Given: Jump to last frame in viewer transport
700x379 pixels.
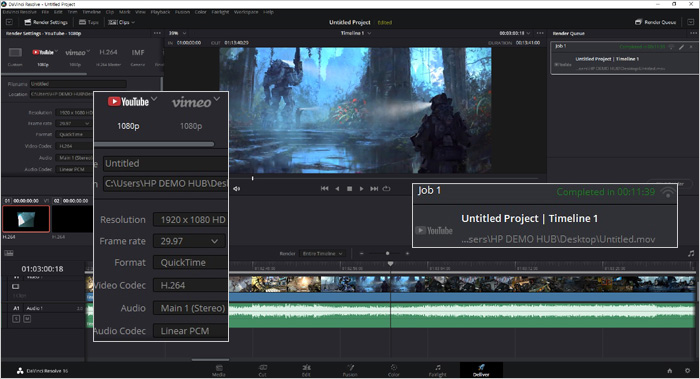Looking at the screenshot, I should tap(374, 189).
